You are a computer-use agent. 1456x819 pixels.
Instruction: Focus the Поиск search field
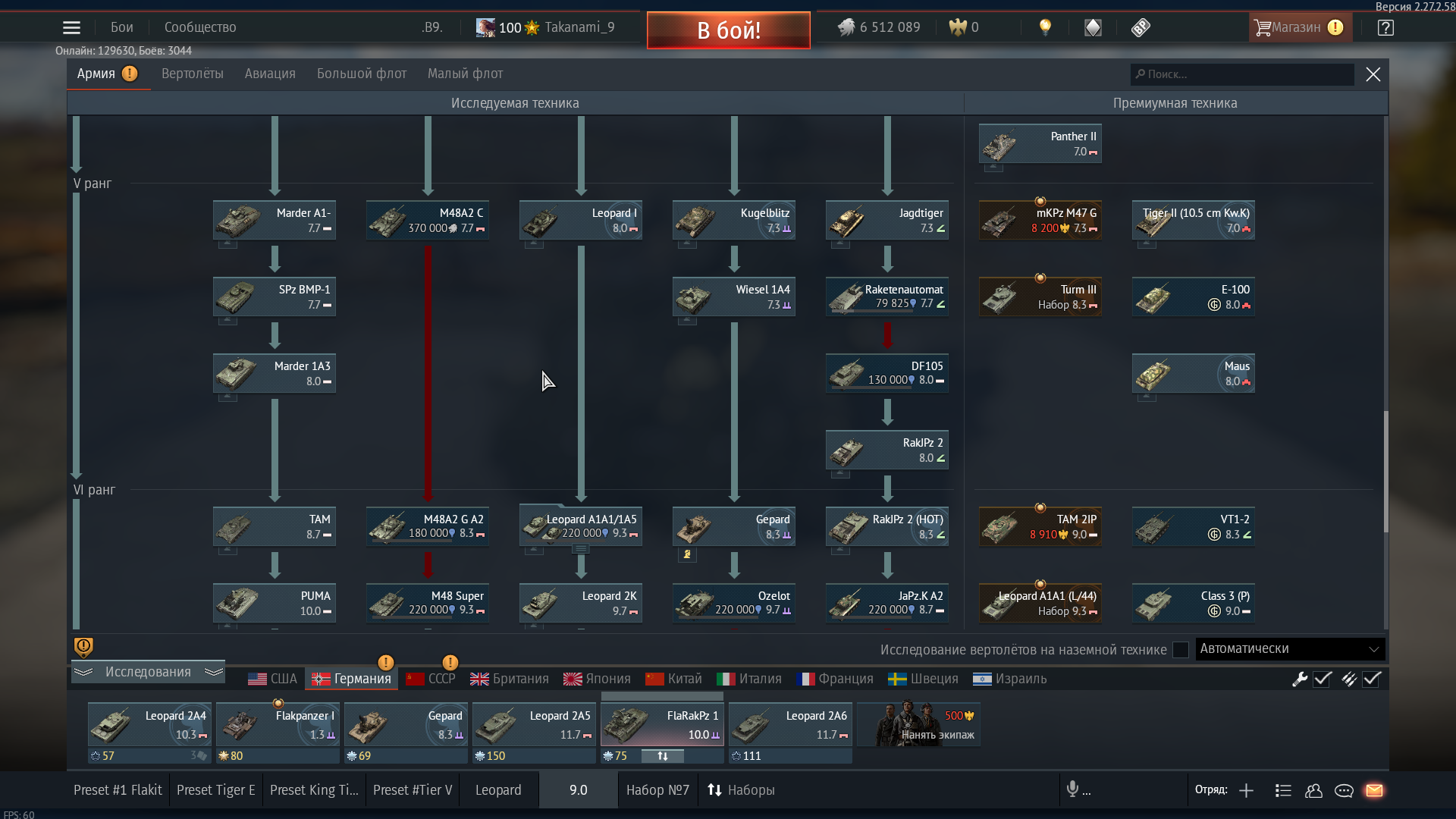pos(1242,74)
